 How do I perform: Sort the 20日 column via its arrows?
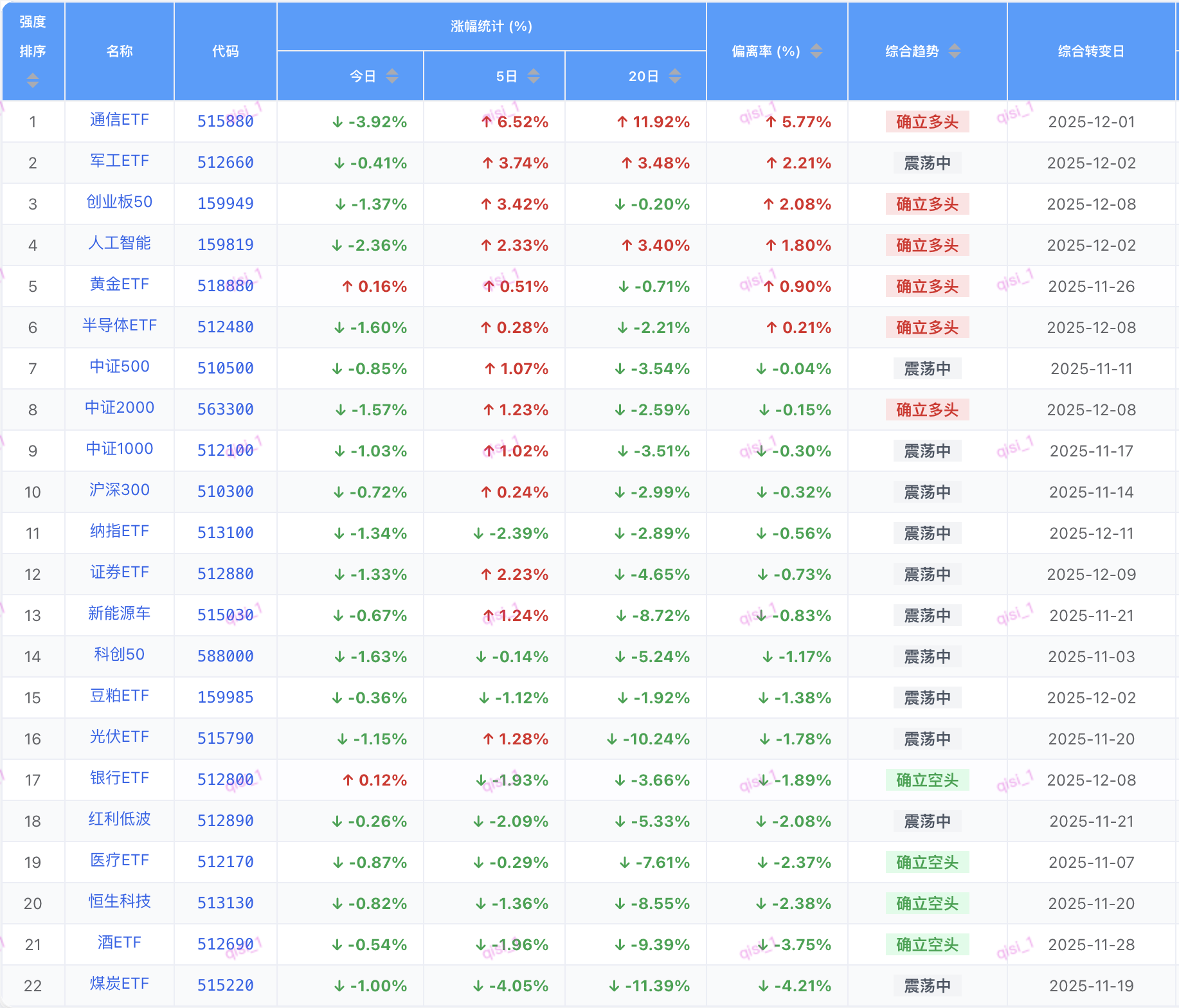click(x=675, y=76)
